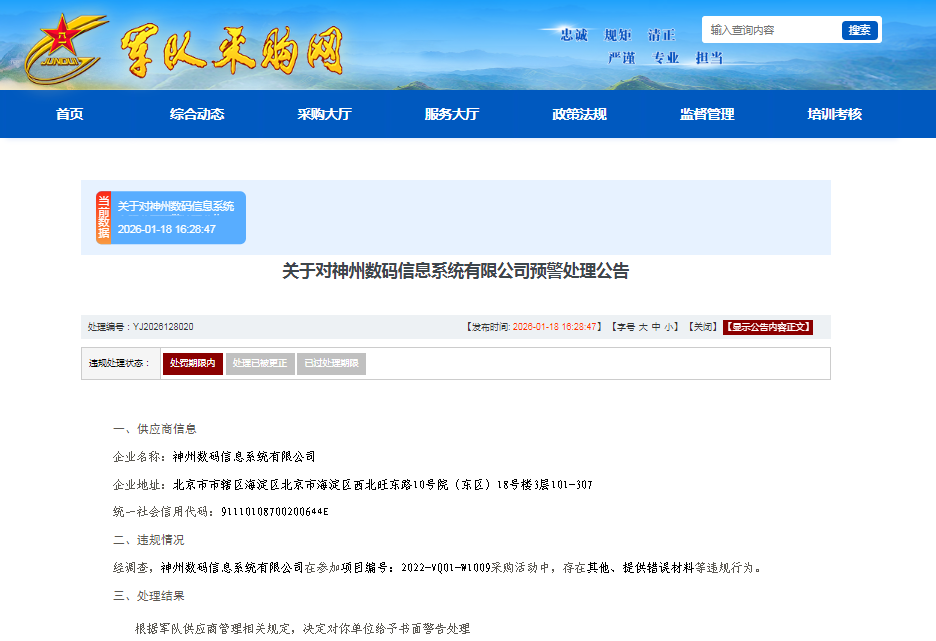Select the 处理已被更正 status tab
Image resolution: width=936 pixels, height=641 pixels.
[x=259, y=364]
